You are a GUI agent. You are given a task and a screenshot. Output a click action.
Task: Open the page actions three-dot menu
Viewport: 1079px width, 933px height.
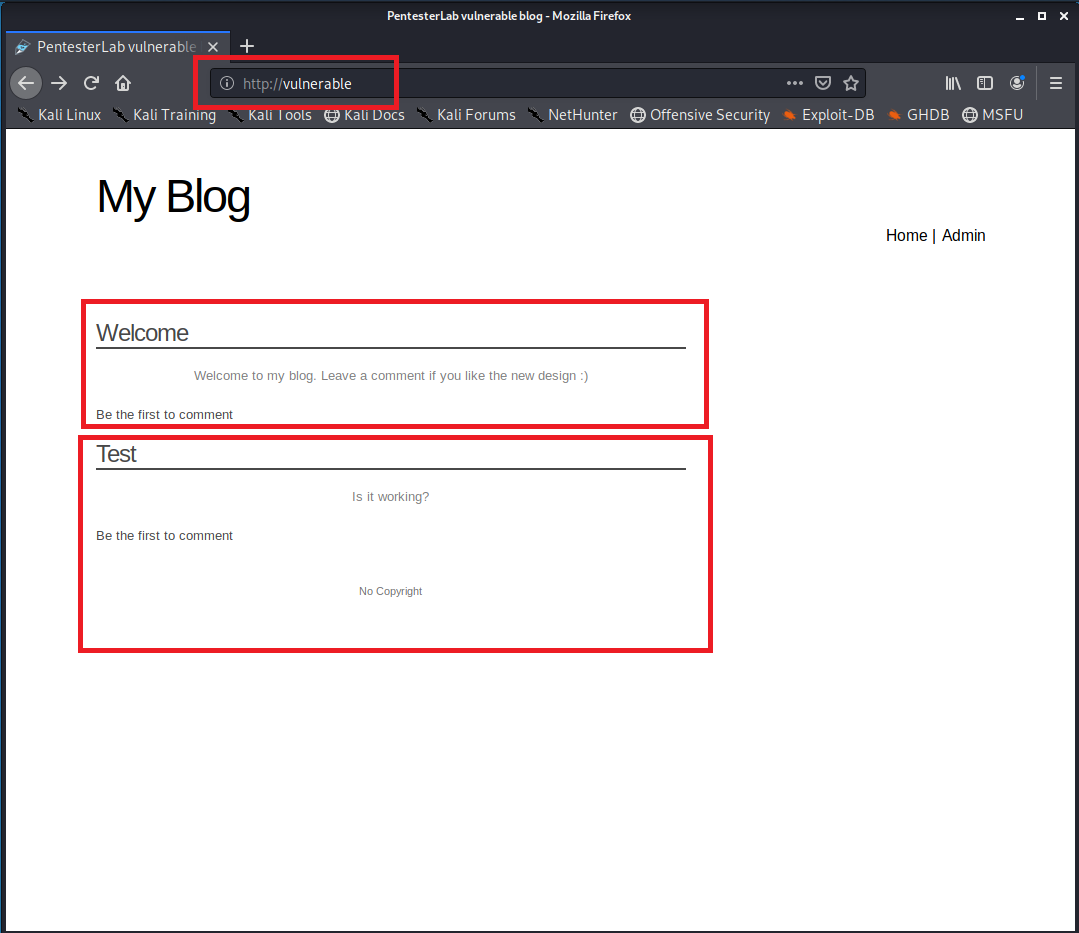pyautogui.click(x=794, y=84)
